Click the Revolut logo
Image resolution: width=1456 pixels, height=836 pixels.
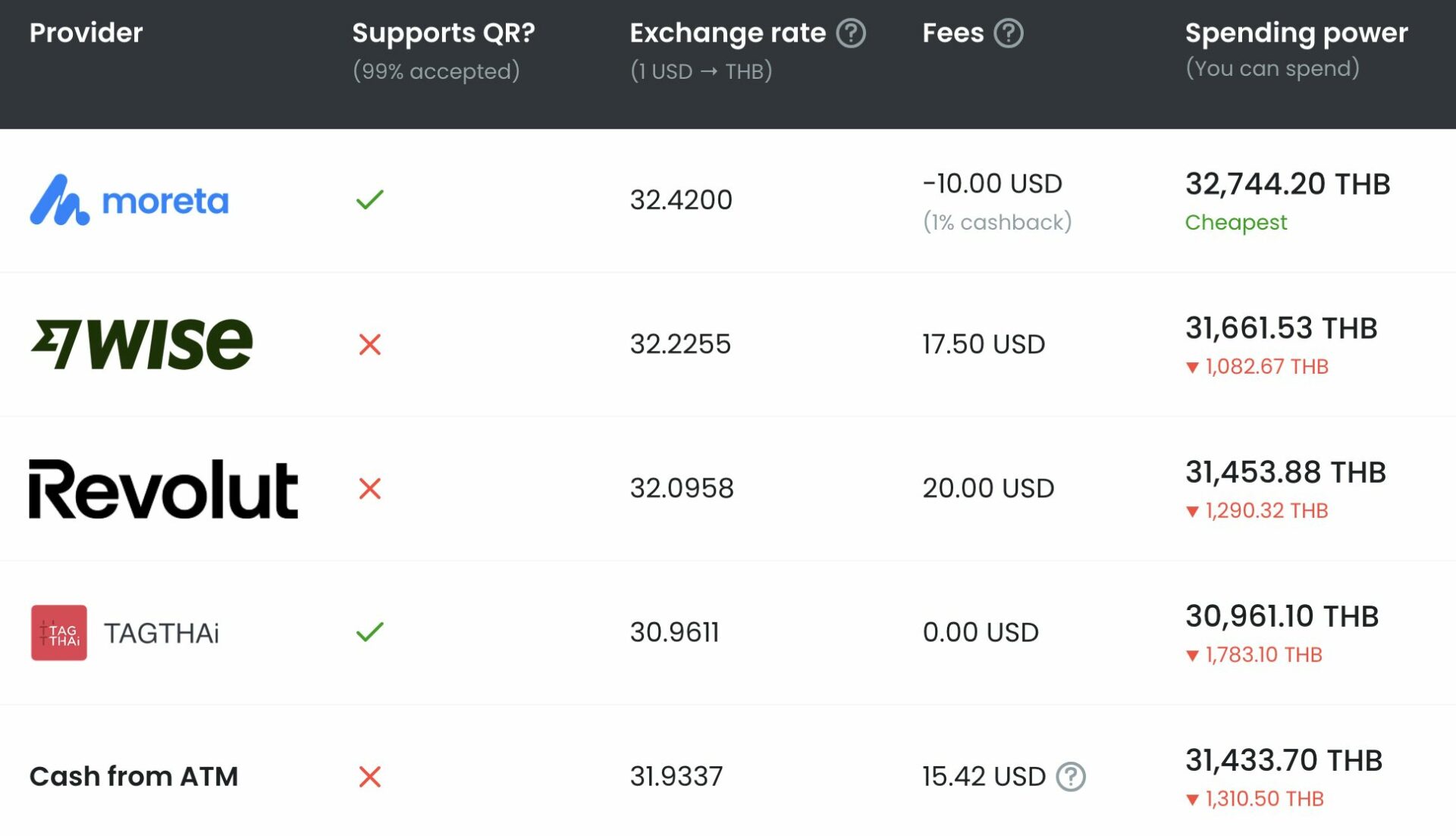(163, 489)
